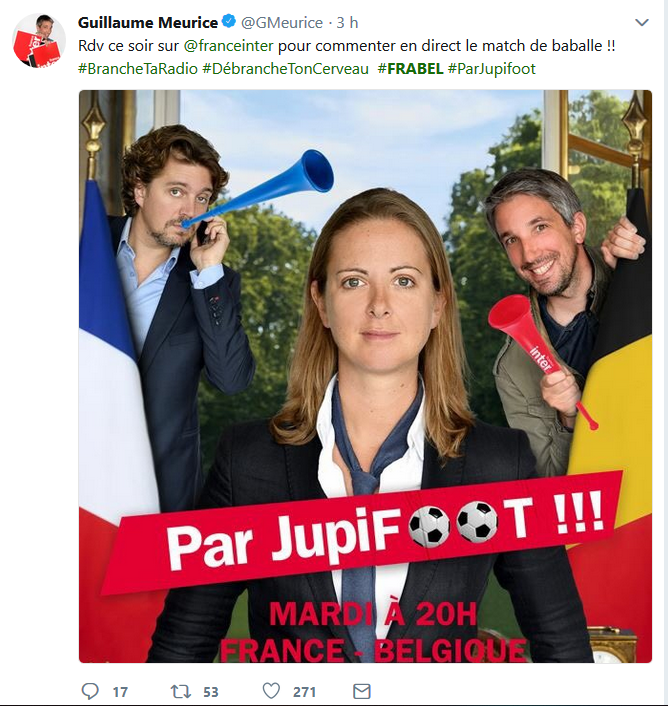Open the Guillaume Meurice display name
This screenshot has width=668, height=706.
(148, 22)
